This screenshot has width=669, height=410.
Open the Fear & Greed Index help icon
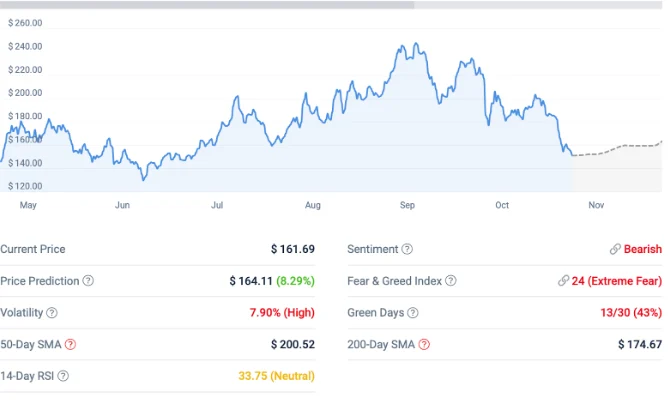[450, 281]
